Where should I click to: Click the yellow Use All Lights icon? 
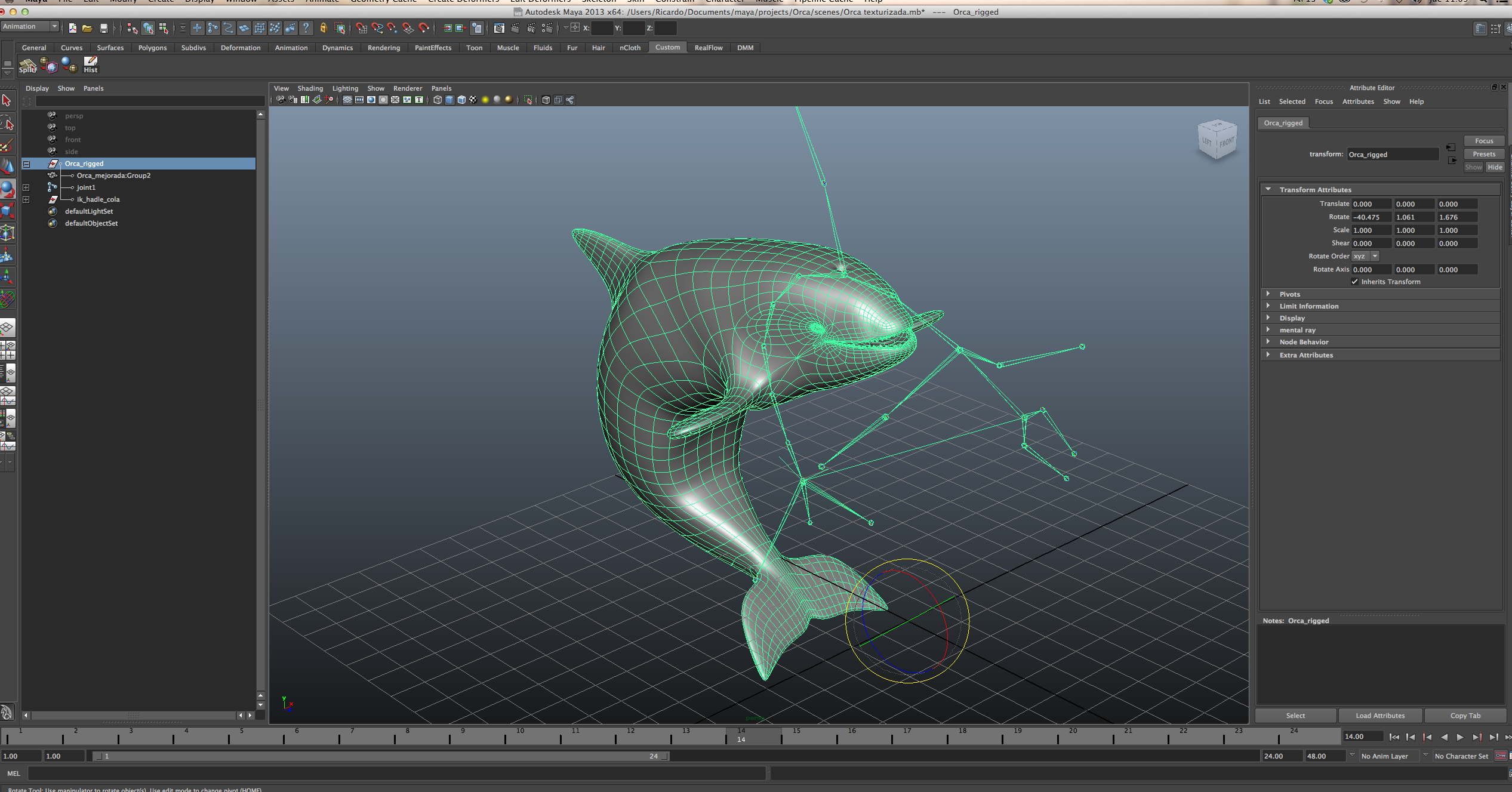coord(485,100)
